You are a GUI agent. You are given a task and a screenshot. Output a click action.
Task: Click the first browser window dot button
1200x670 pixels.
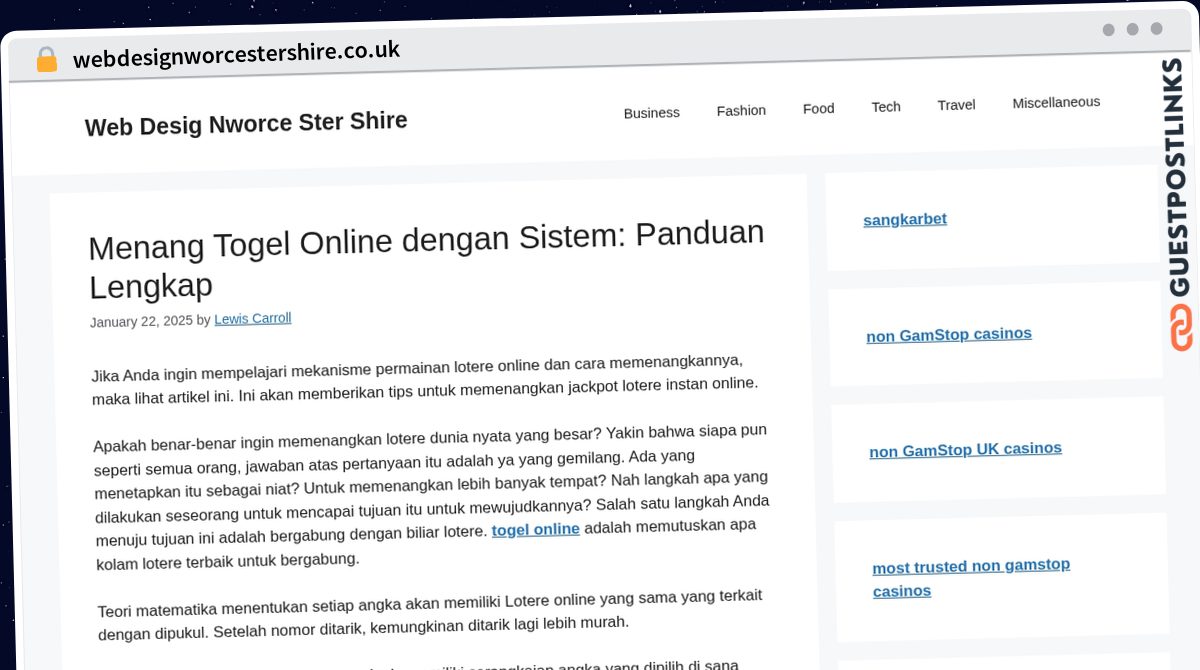pos(1108,30)
